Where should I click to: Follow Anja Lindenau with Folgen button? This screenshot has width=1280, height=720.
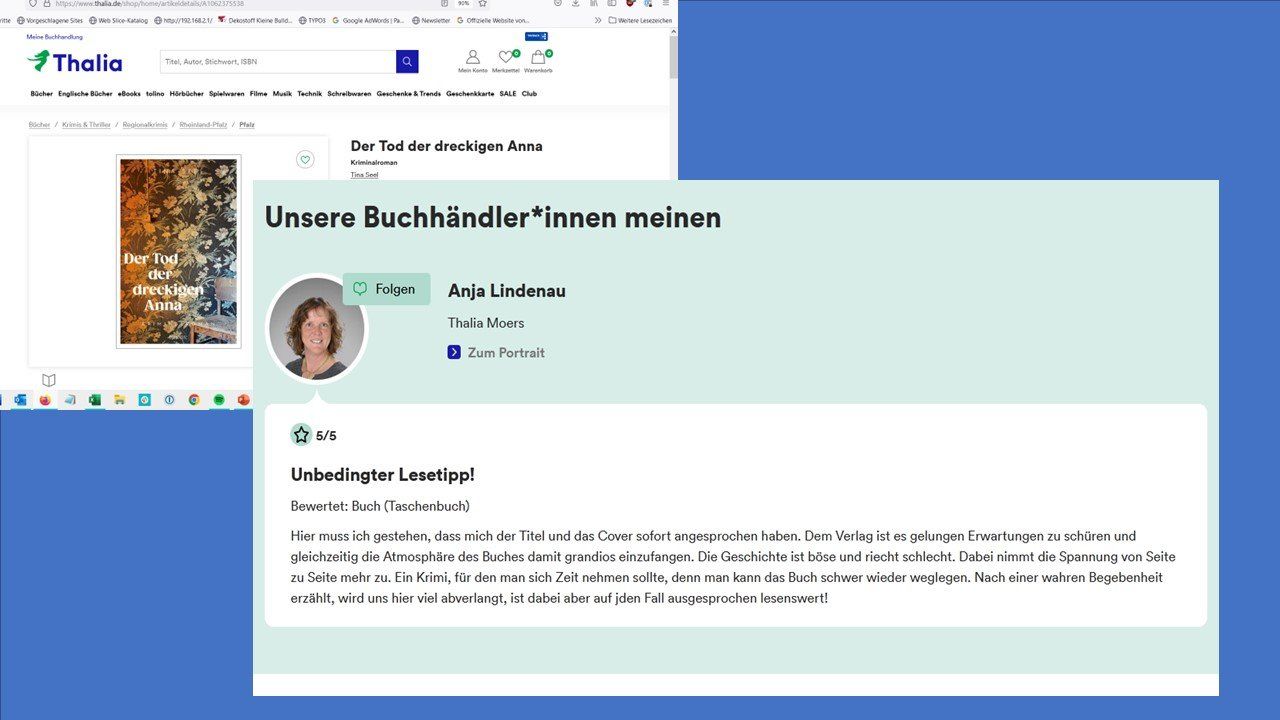pos(386,289)
